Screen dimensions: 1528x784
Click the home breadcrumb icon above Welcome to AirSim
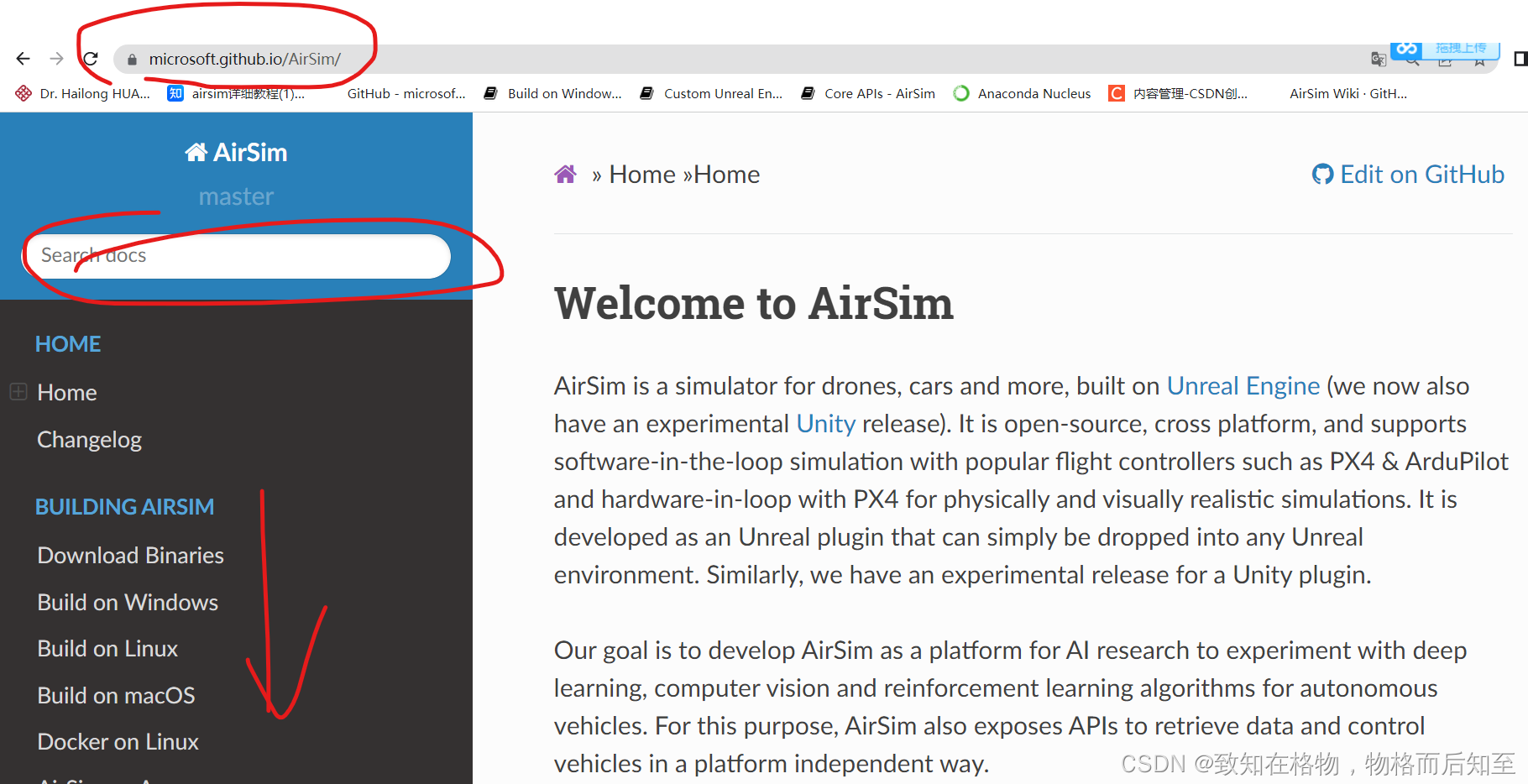click(566, 173)
